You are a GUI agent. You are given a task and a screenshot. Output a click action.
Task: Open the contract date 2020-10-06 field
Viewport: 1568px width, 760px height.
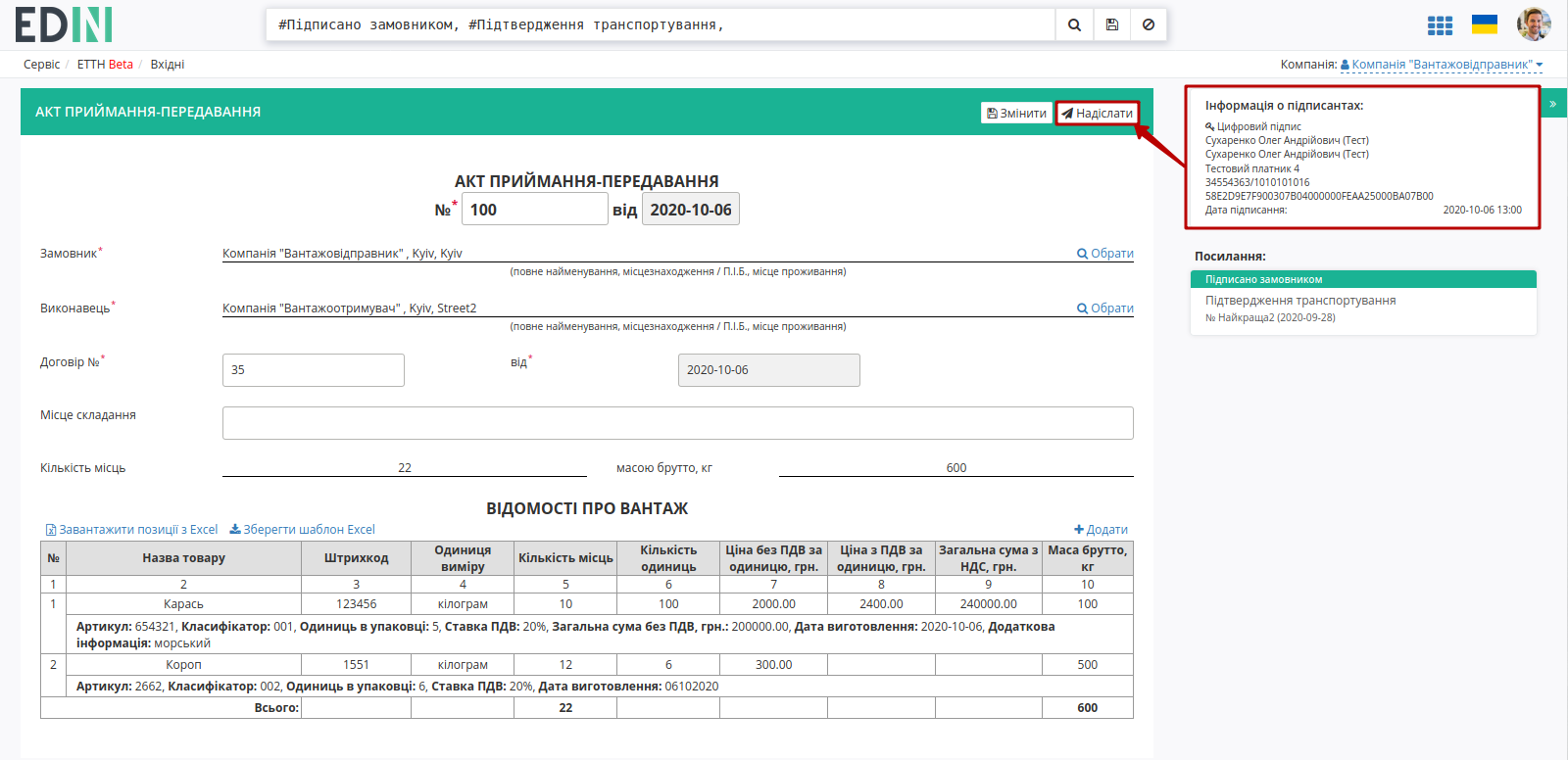(x=769, y=370)
